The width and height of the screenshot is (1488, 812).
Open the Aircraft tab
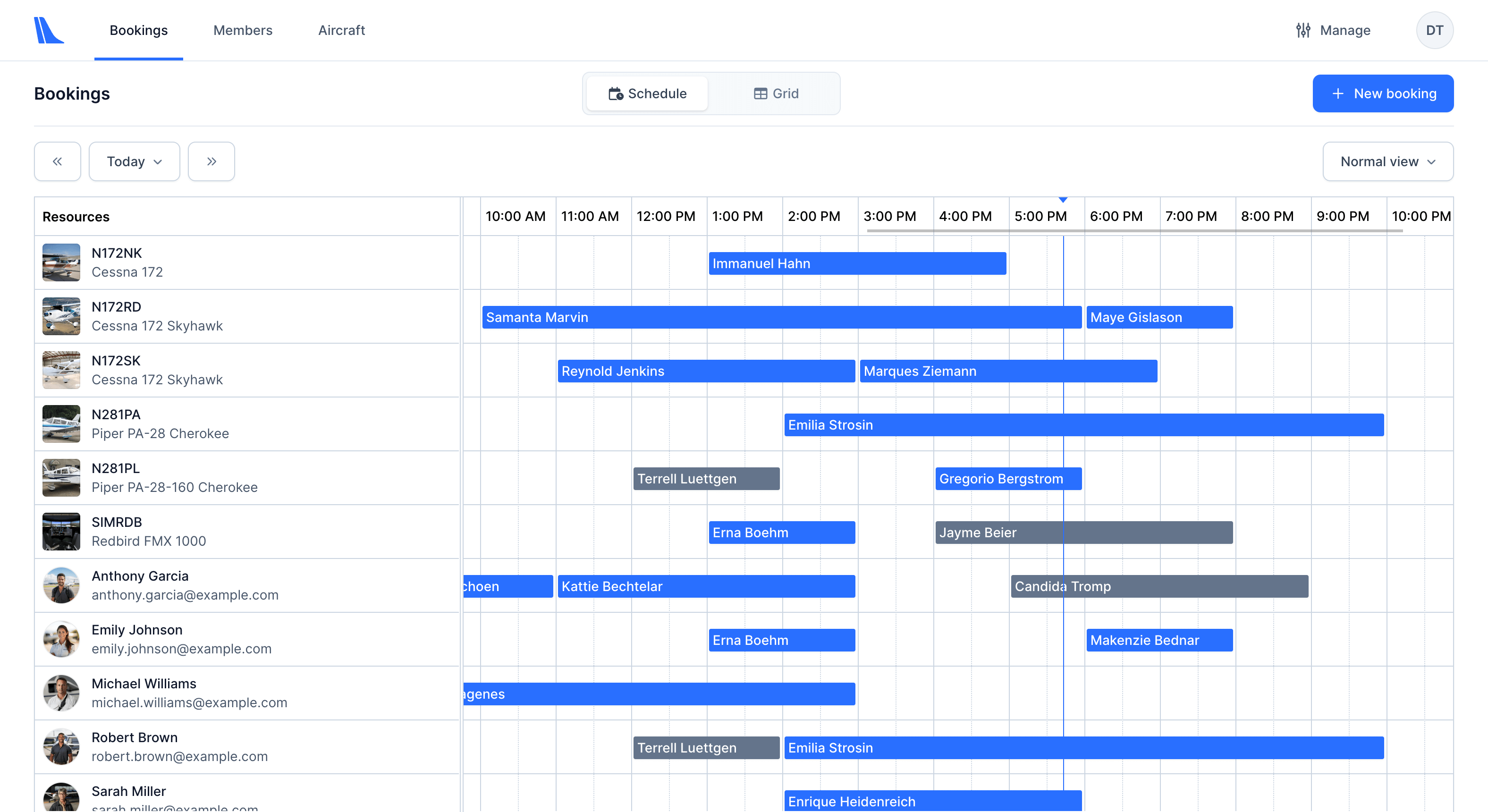tap(341, 30)
